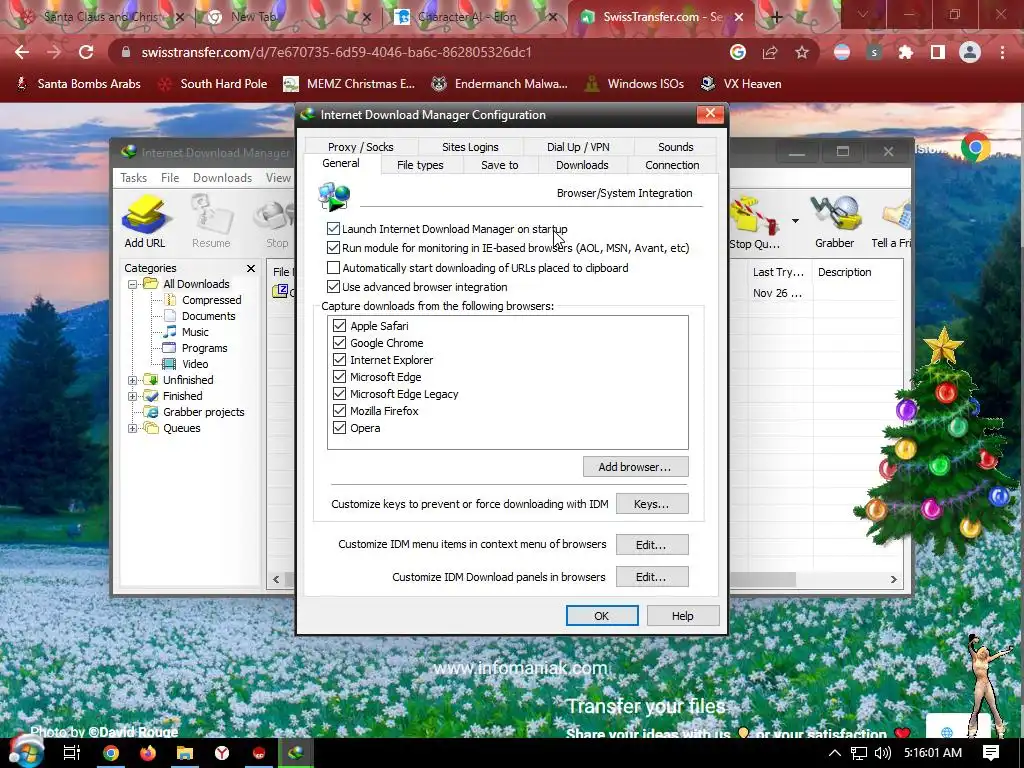Click the volume icon in system tray
The width and height of the screenshot is (1024, 768).
882,753
